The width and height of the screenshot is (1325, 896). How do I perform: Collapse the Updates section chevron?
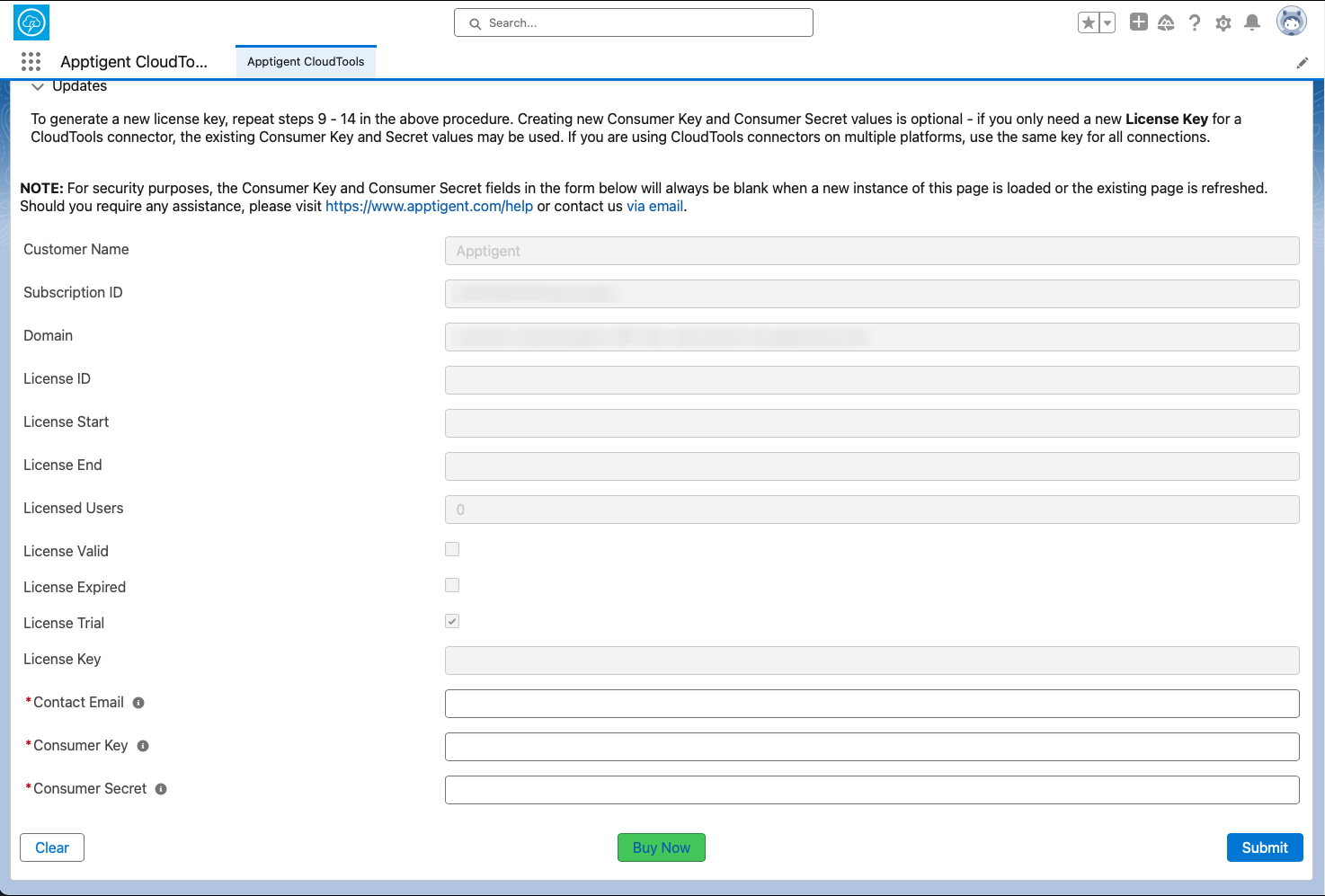pyautogui.click(x=38, y=87)
